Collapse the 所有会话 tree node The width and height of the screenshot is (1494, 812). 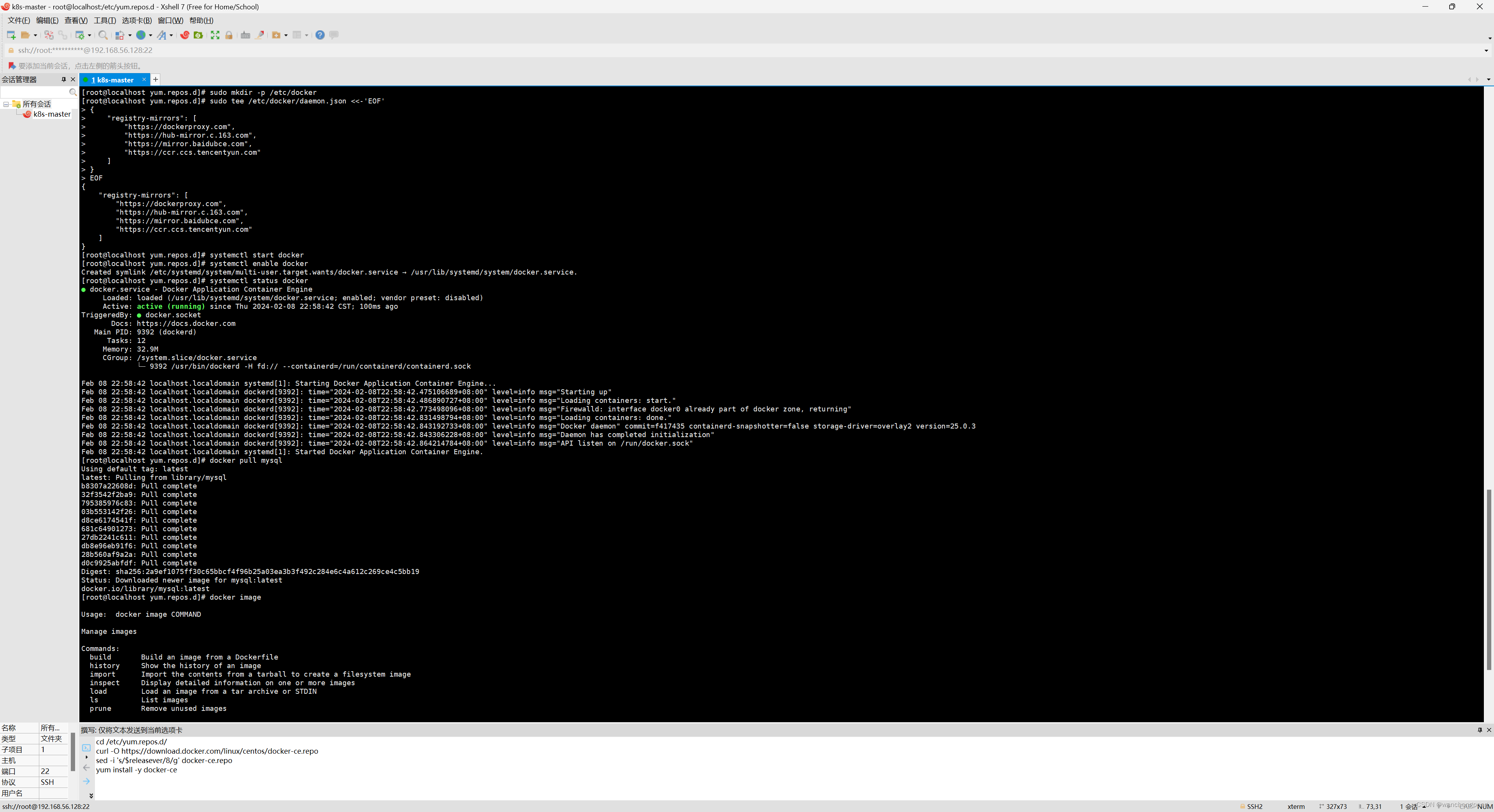tap(6, 104)
